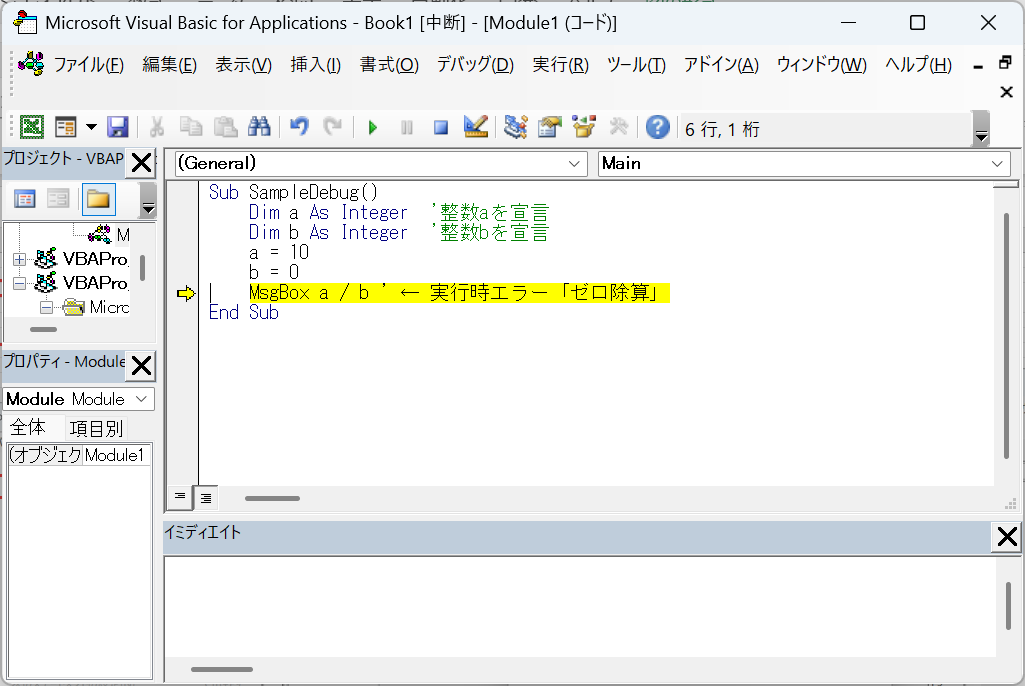Stop execution with the Reset square icon
This screenshot has width=1025, height=686.
pos(441,128)
